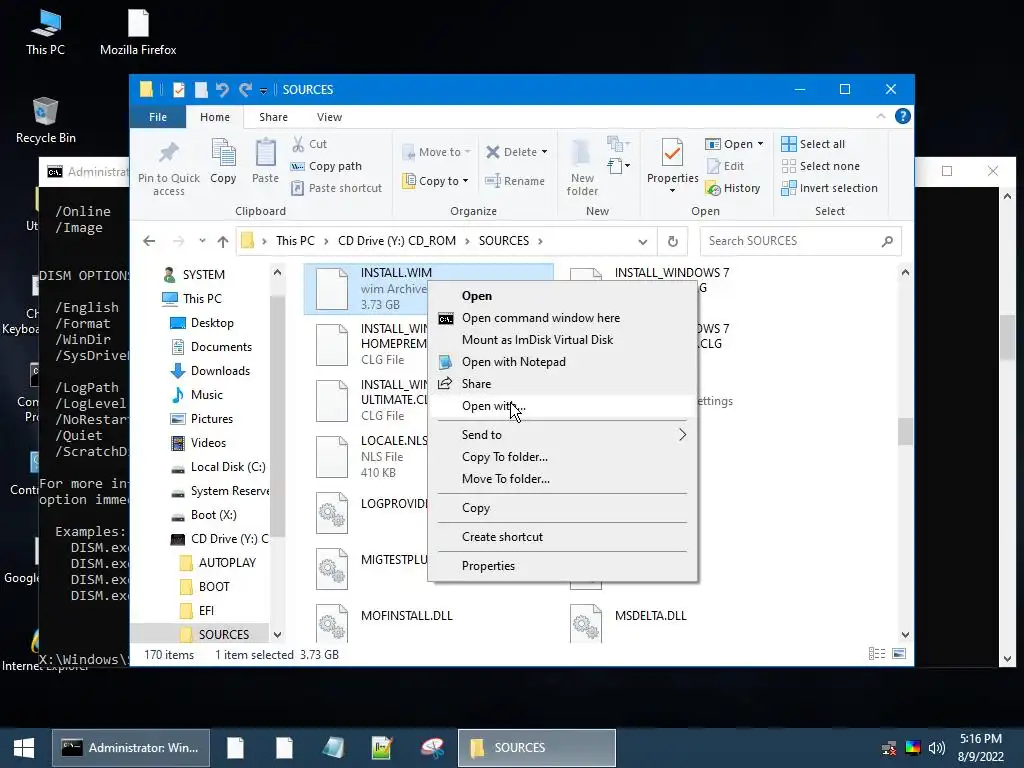Click Pin to Quick access icon
Viewport: 1024px width, 768px height.
point(168,153)
